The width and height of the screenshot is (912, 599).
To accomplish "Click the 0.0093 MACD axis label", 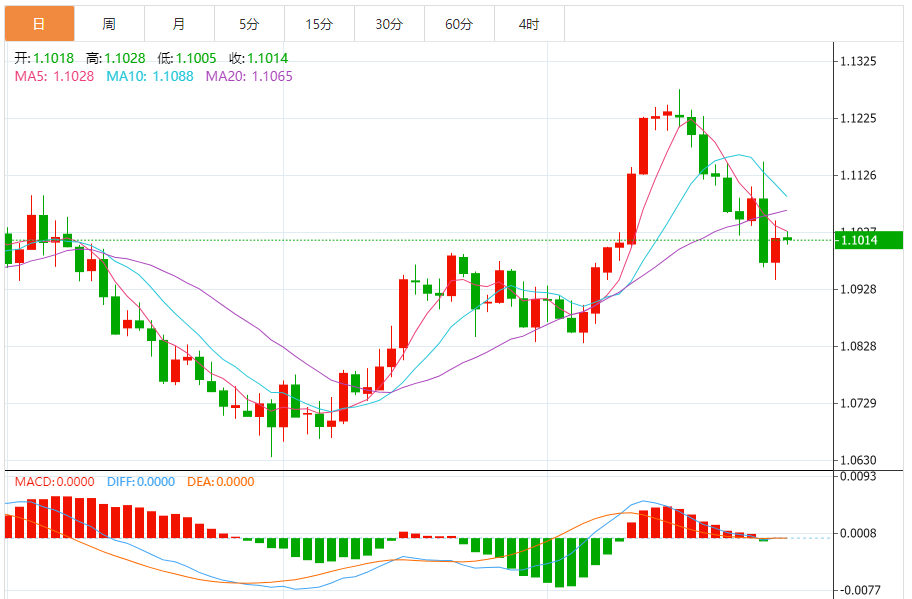I will click(x=858, y=476).
